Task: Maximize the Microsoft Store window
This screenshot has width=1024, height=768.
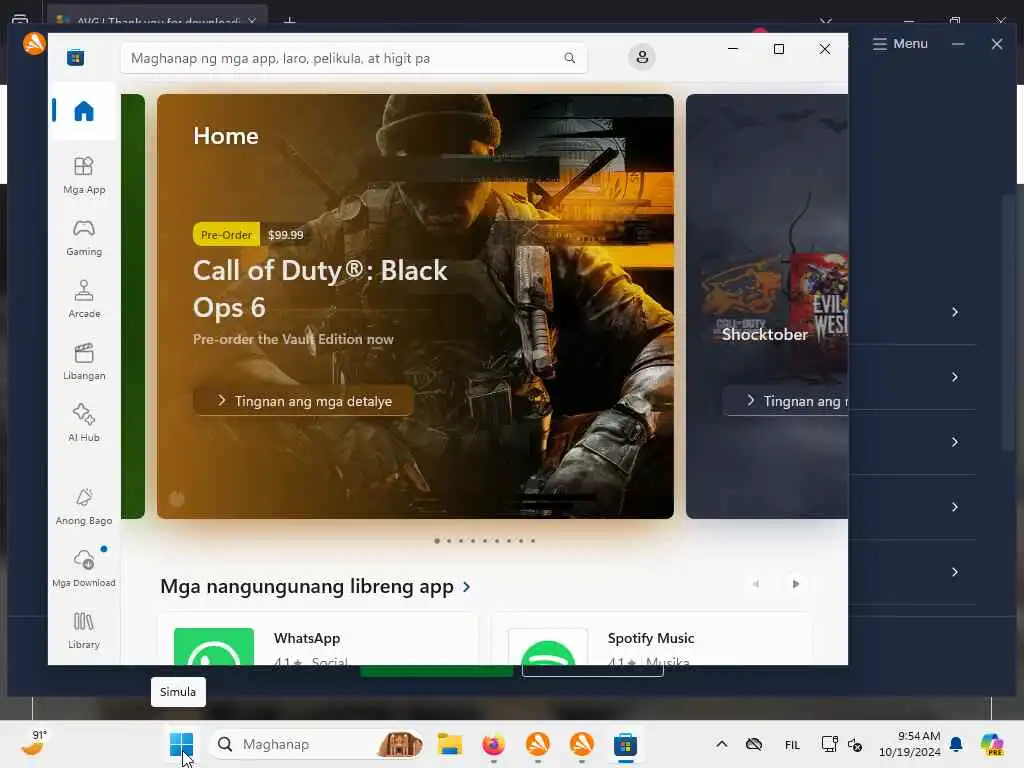Action: [x=778, y=49]
